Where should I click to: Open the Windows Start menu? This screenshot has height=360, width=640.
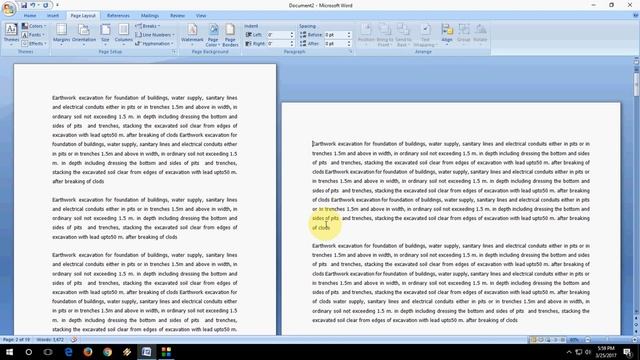[9, 352]
